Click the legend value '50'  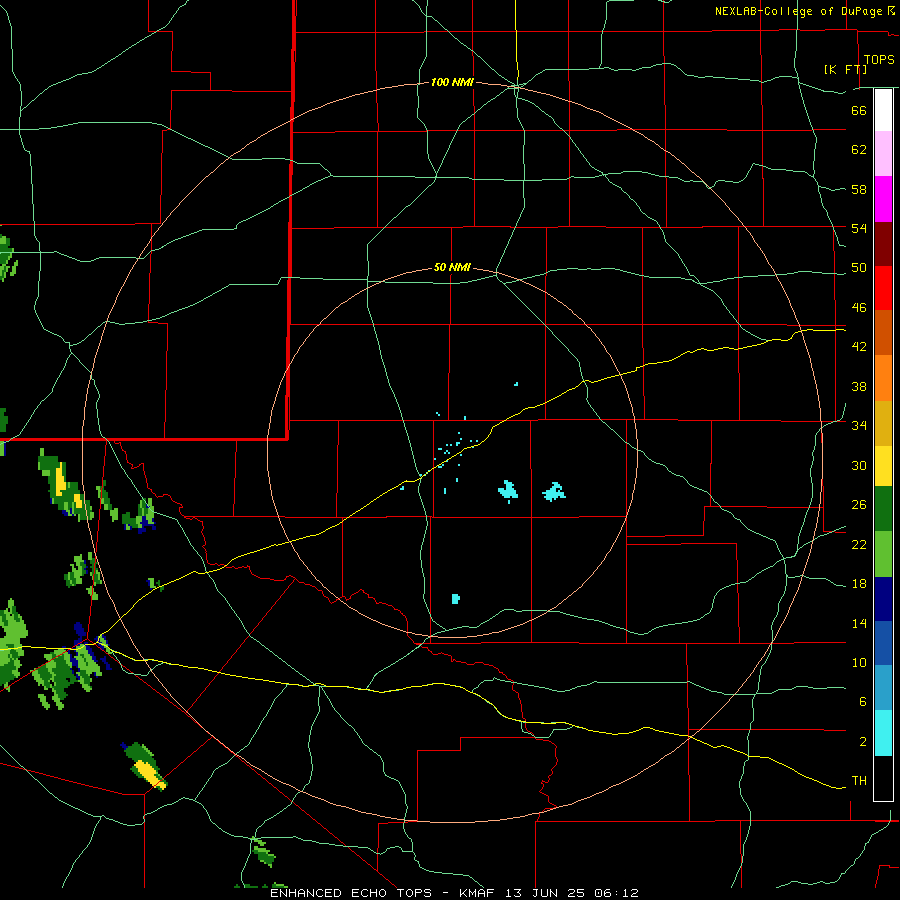pos(859,268)
